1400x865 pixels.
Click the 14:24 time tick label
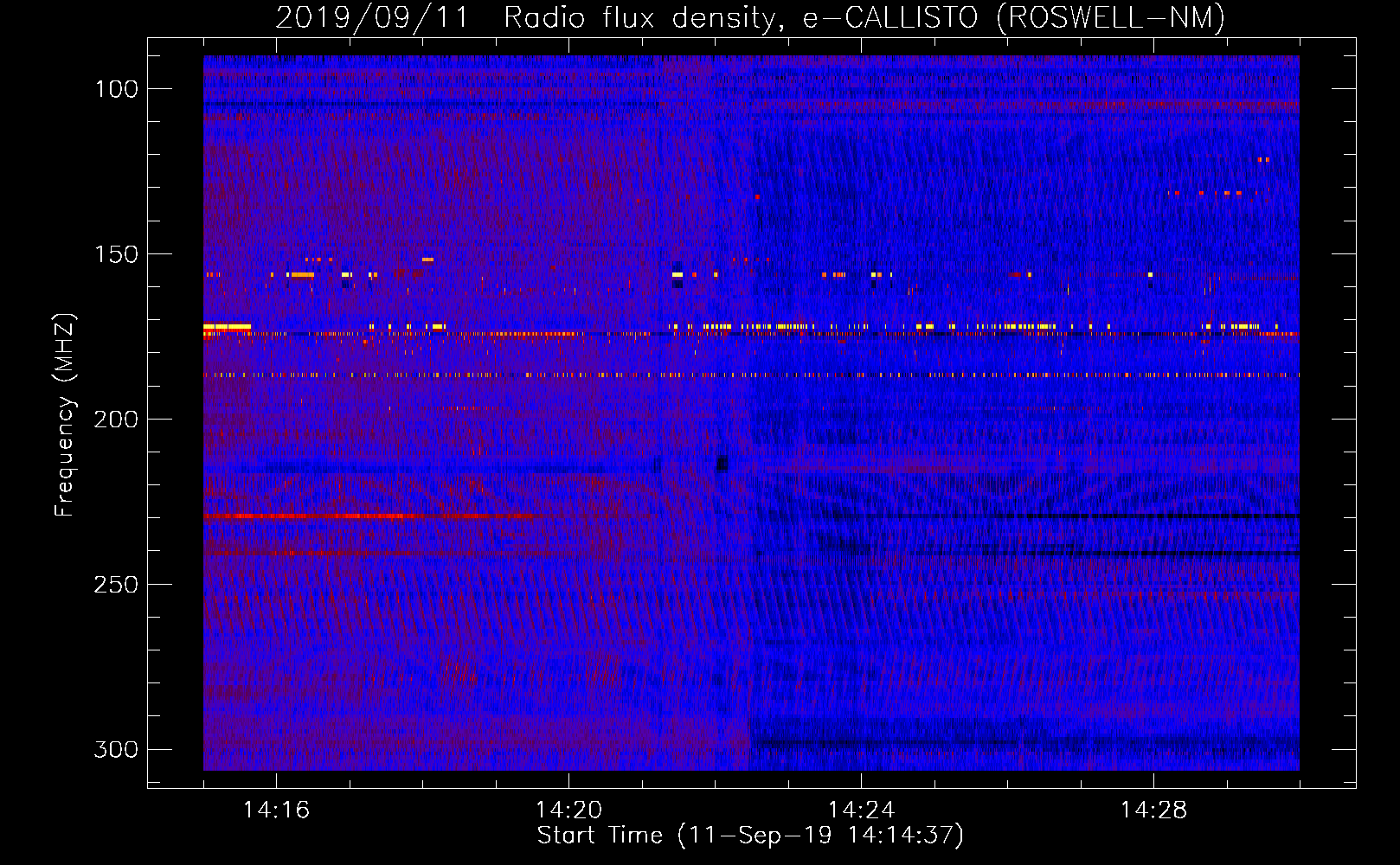(x=861, y=811)
